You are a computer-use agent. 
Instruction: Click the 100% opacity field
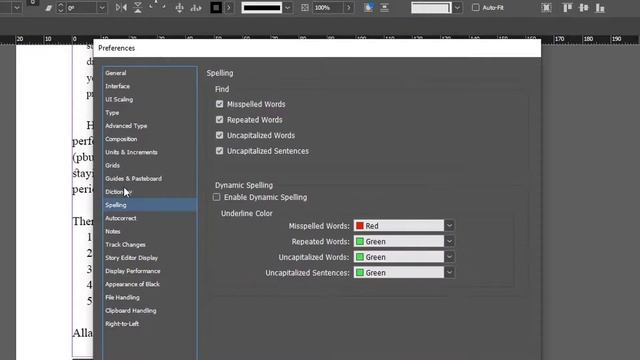(328, 8)
